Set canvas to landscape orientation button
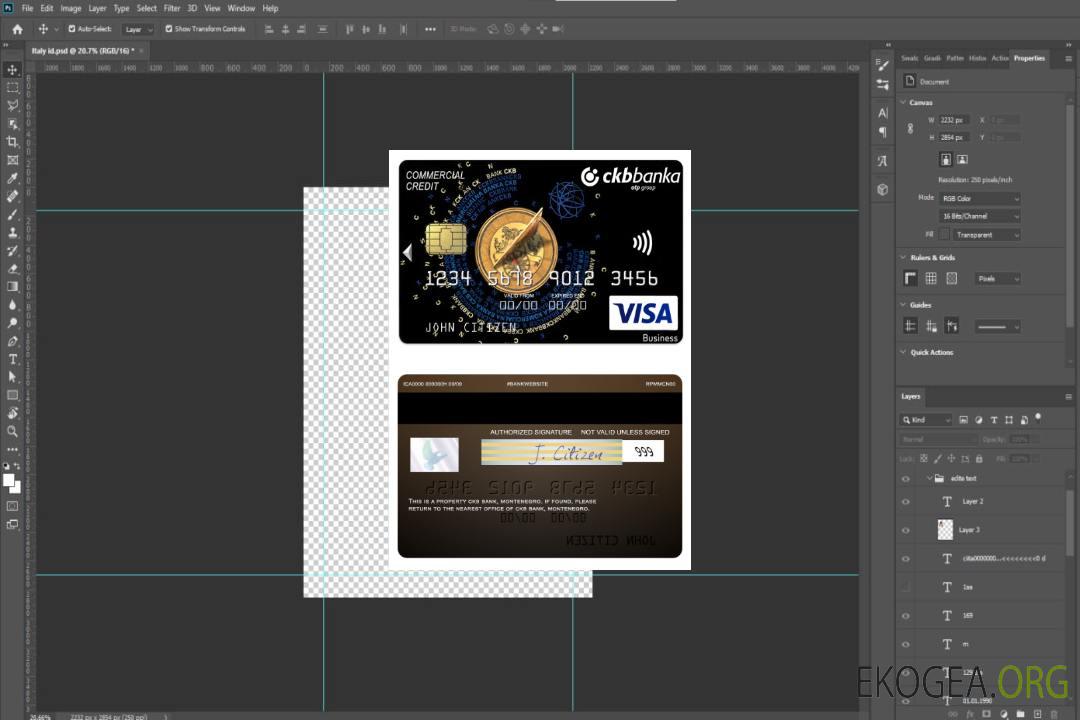1080x720 pixels. pyautogui.click(x=962, y=159)
